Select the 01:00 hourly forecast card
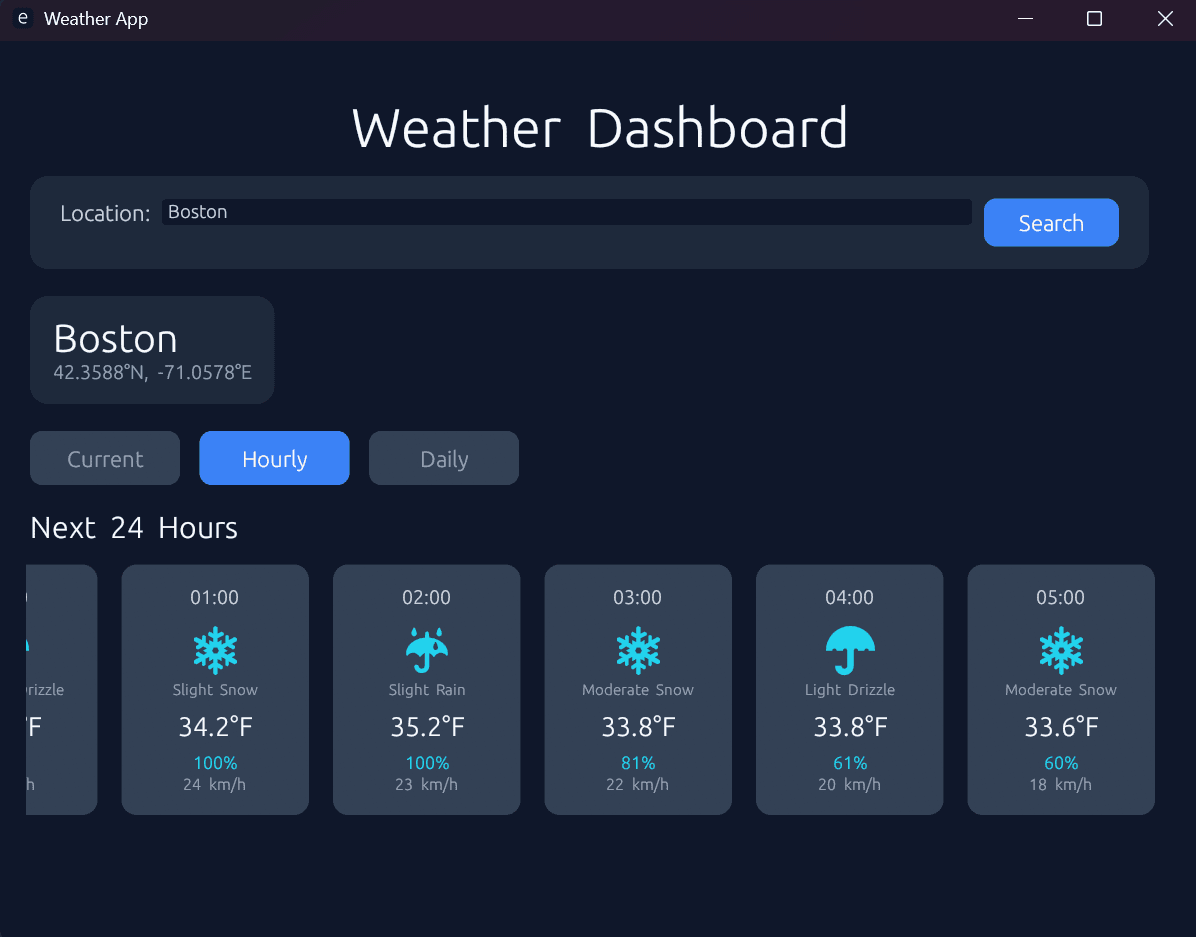Image resolution: width=1196 pixels, height=937 pixels. (x=215, y=688)
